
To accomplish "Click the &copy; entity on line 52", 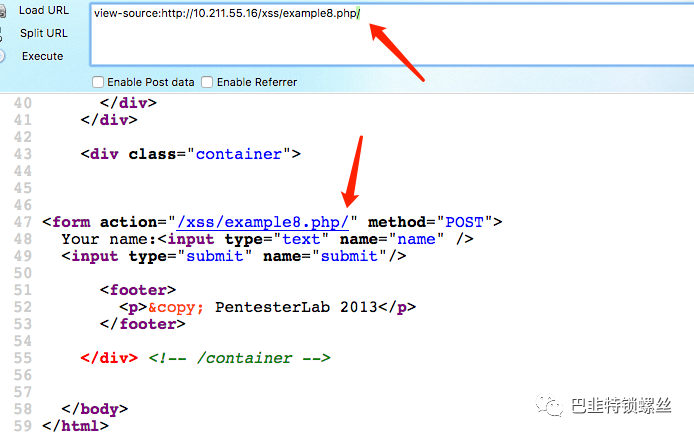I will [x=176, y=307].
